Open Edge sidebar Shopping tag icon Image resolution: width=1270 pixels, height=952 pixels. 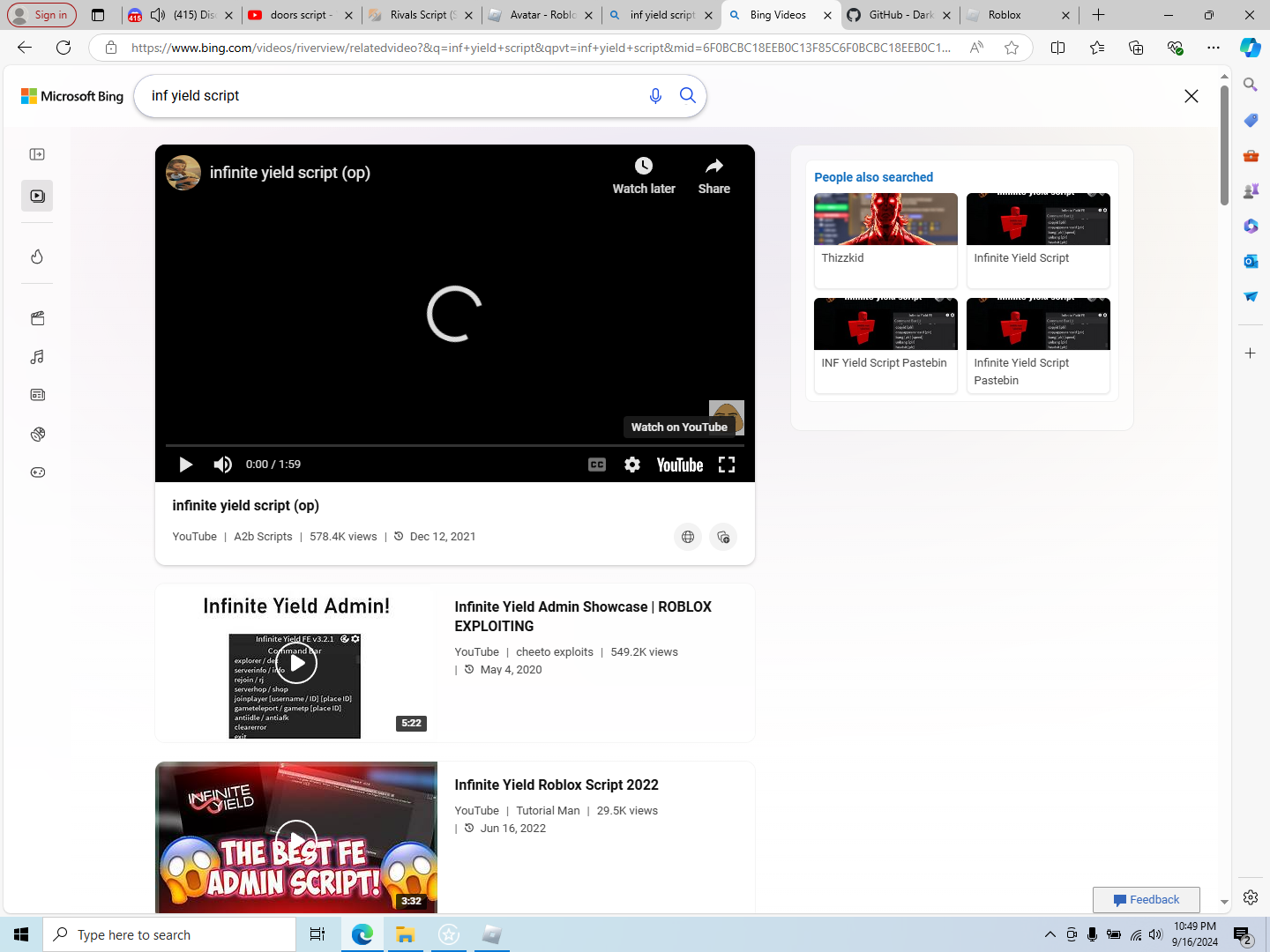[x=1251, y=120]
